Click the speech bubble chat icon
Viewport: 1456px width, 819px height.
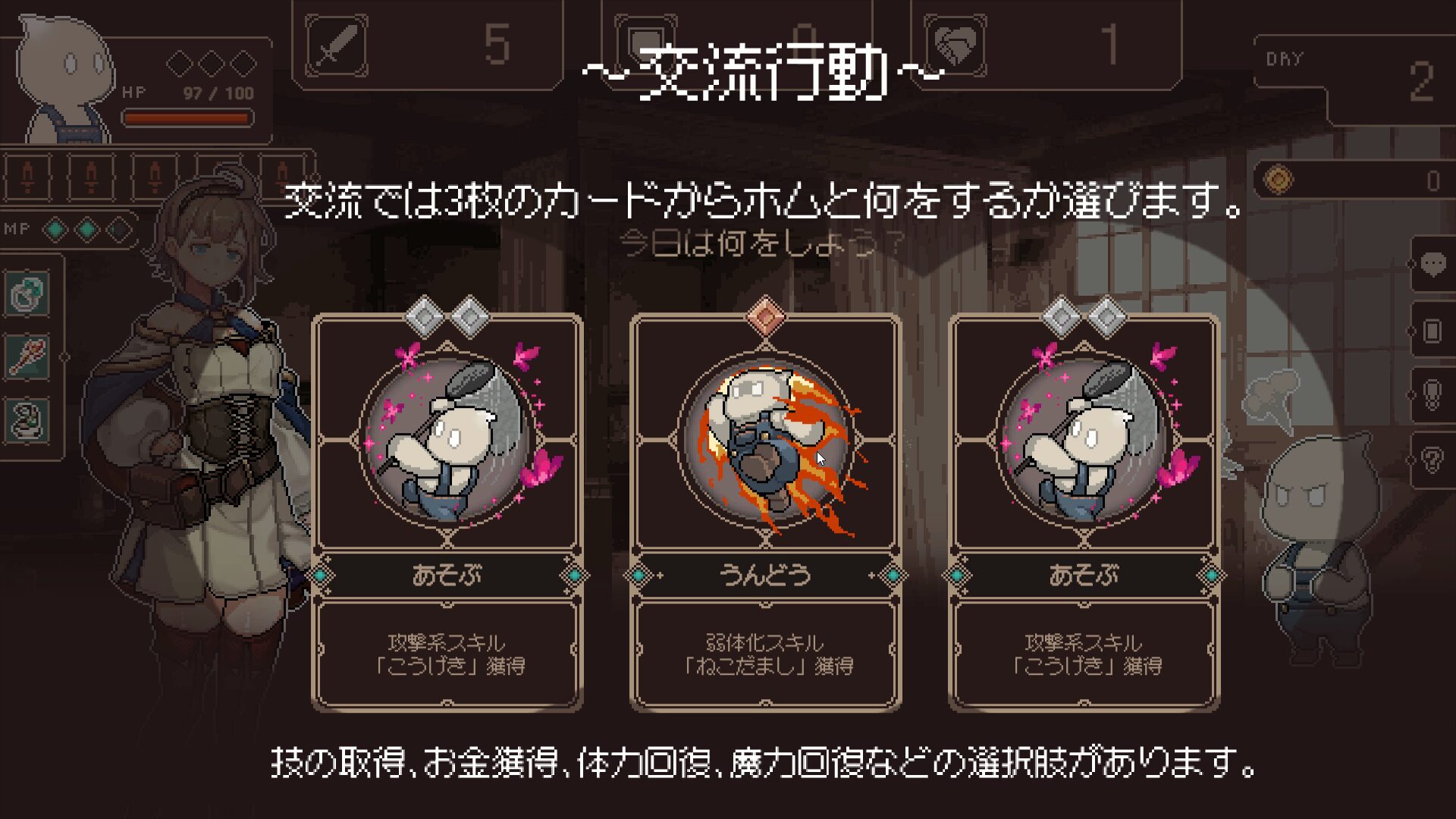tap(1432, 265)
